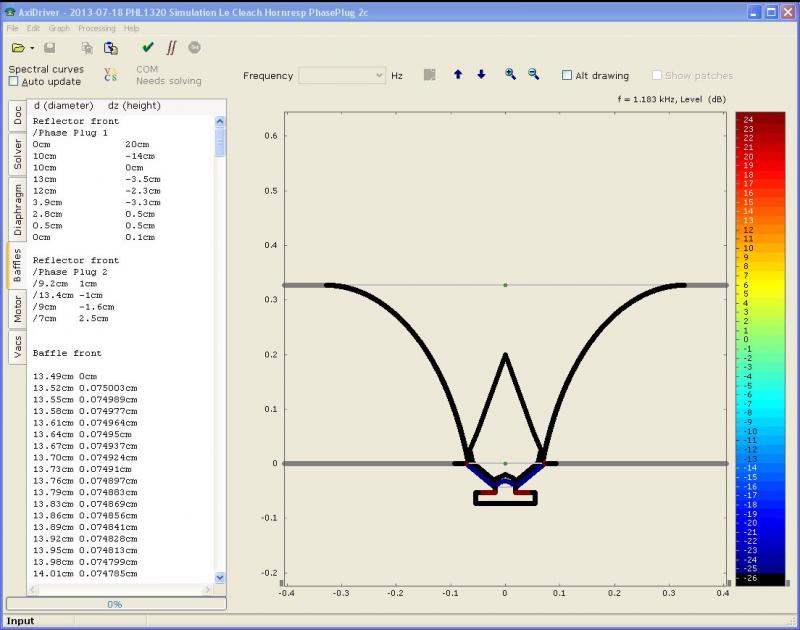Click the 'dz (height)' column header
The image size is (800, 630).
[134, 105]
